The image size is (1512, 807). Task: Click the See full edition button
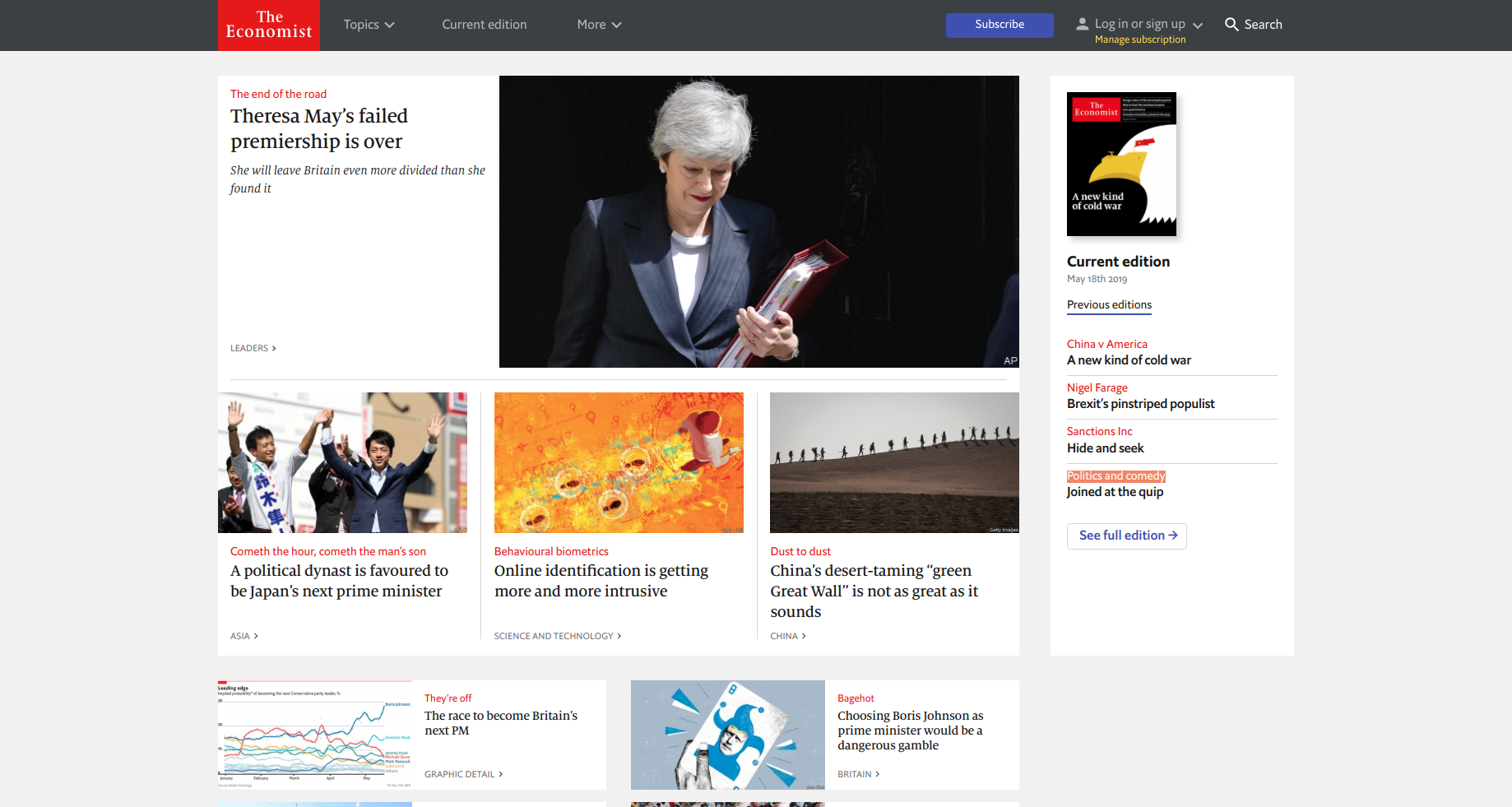click(x=1126, y=536)
